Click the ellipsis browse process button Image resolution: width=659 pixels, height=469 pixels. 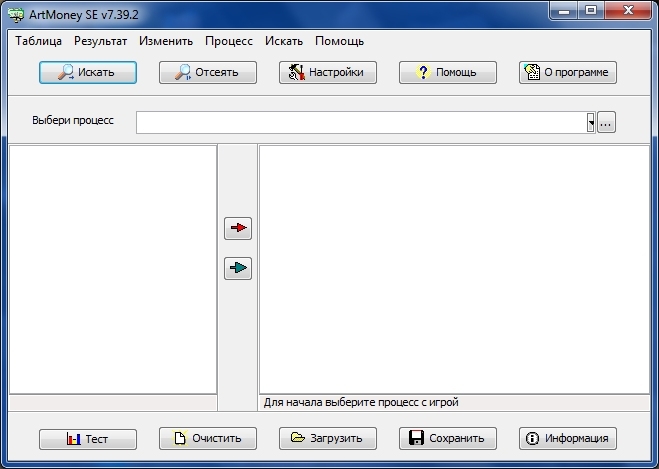607,122
